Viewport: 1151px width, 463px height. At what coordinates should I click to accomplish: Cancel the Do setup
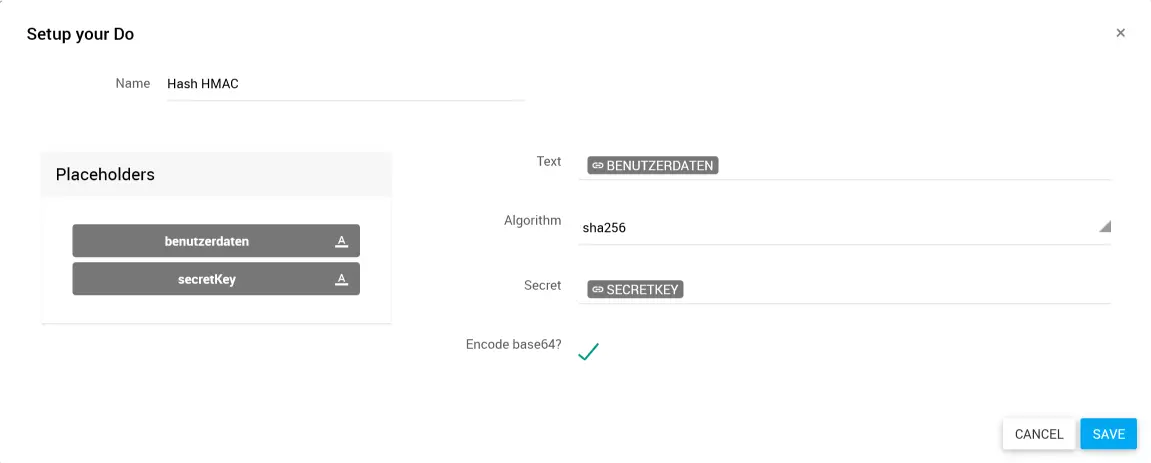1039,434
